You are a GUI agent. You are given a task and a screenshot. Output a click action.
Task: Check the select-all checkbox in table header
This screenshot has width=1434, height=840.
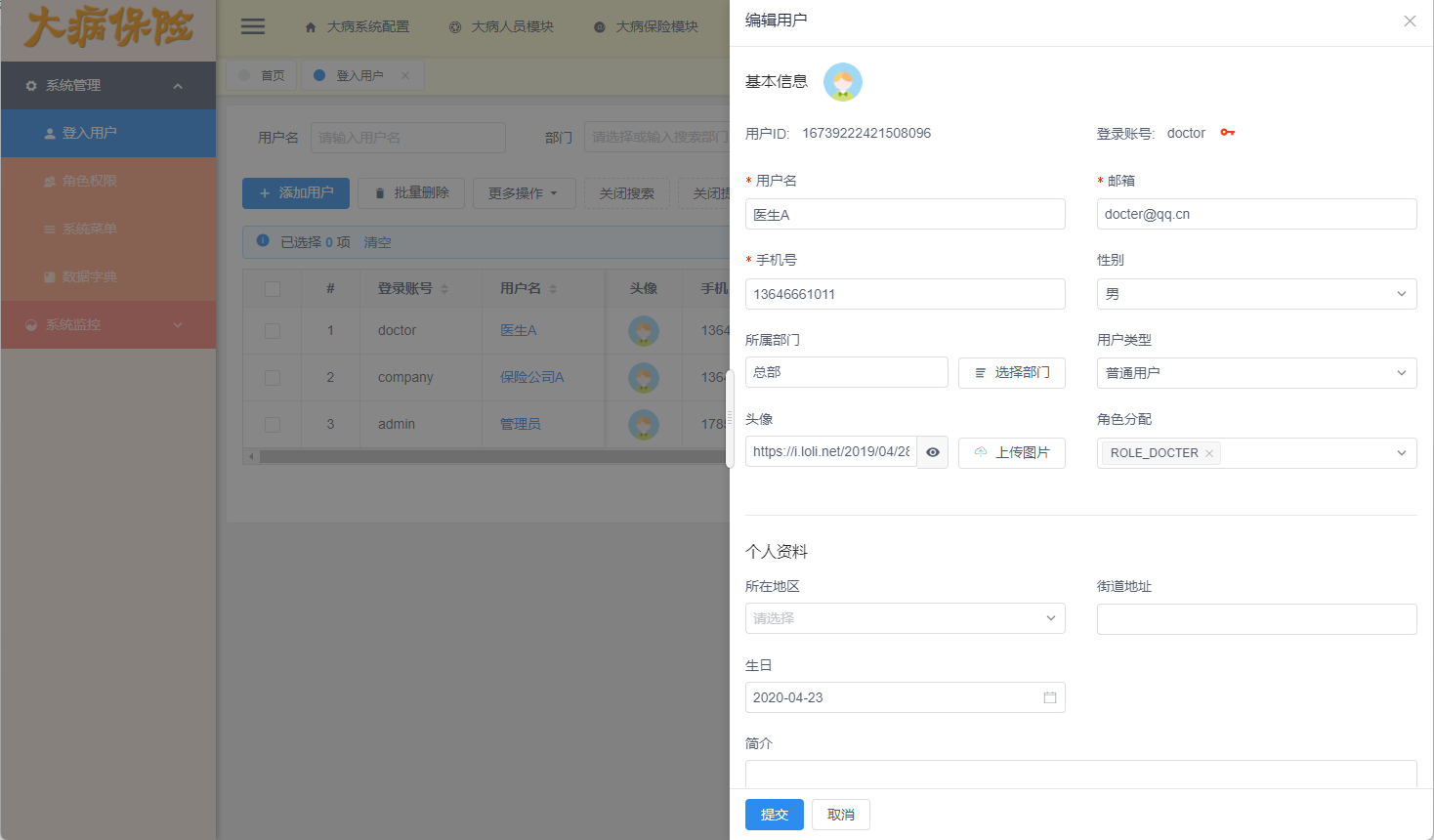coord(274,287)
